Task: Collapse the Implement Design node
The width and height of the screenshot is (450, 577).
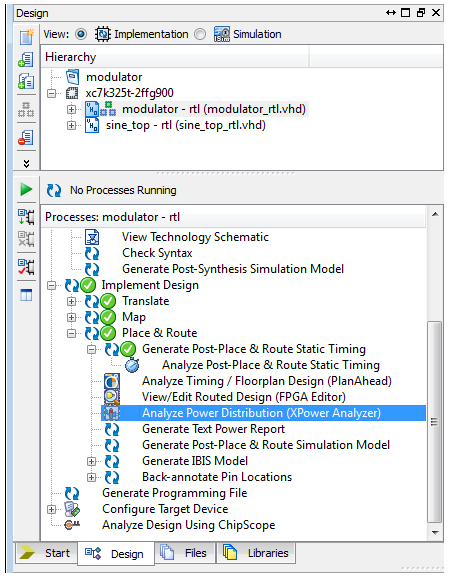Action: tap(52, 285)
